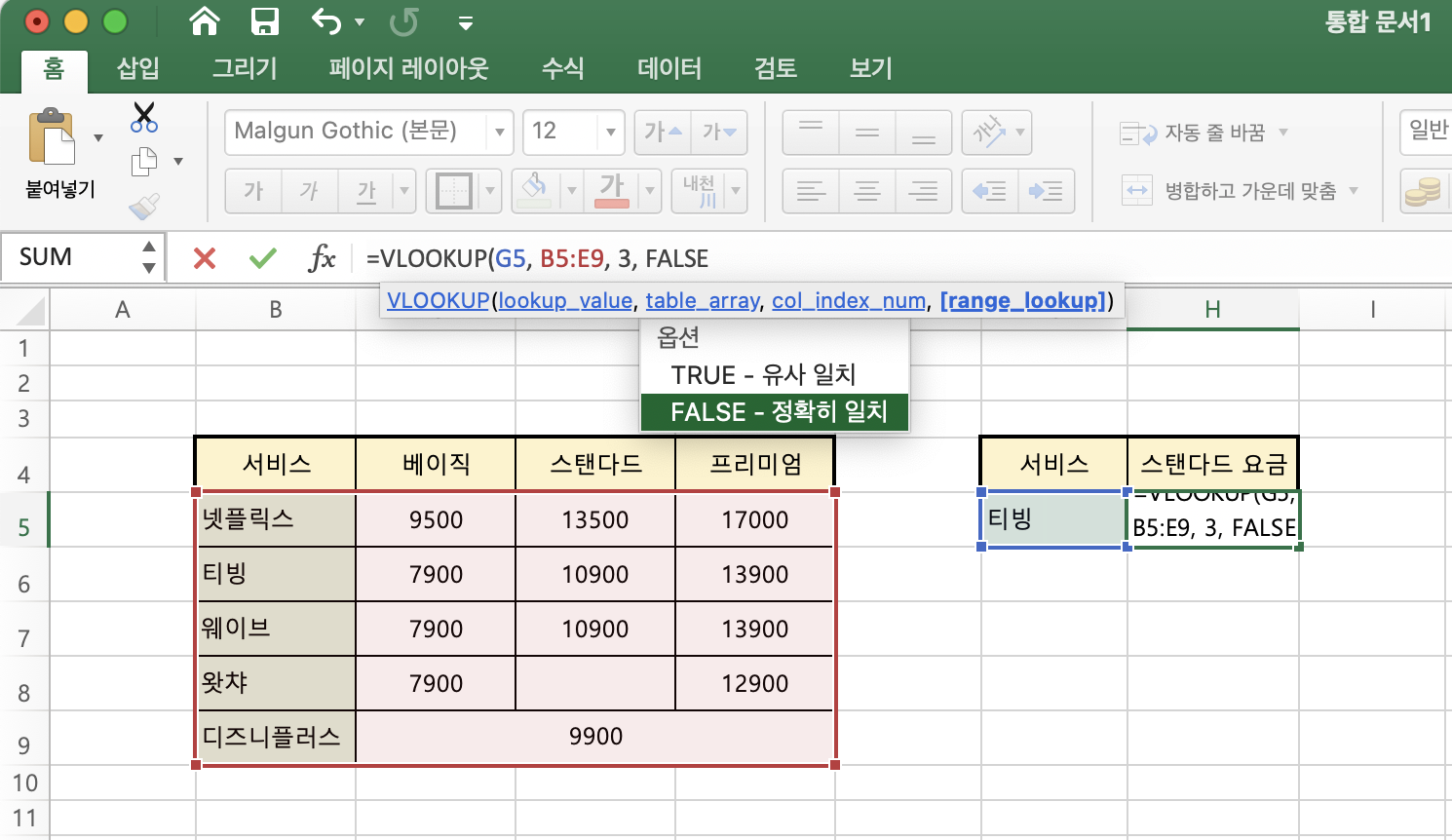The image size is (1452, 840).
Task: Open quick access toolbar customize arrow
Action: point(466,21)
